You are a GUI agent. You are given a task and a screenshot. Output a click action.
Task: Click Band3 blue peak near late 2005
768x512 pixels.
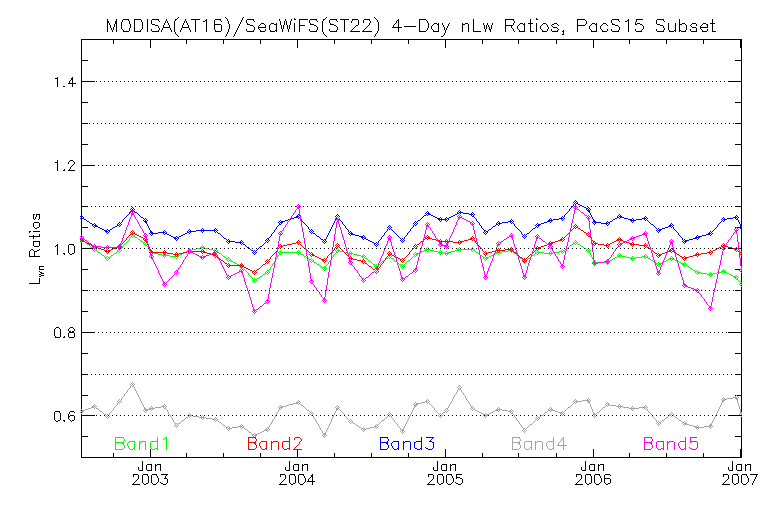tap(576, 202)
